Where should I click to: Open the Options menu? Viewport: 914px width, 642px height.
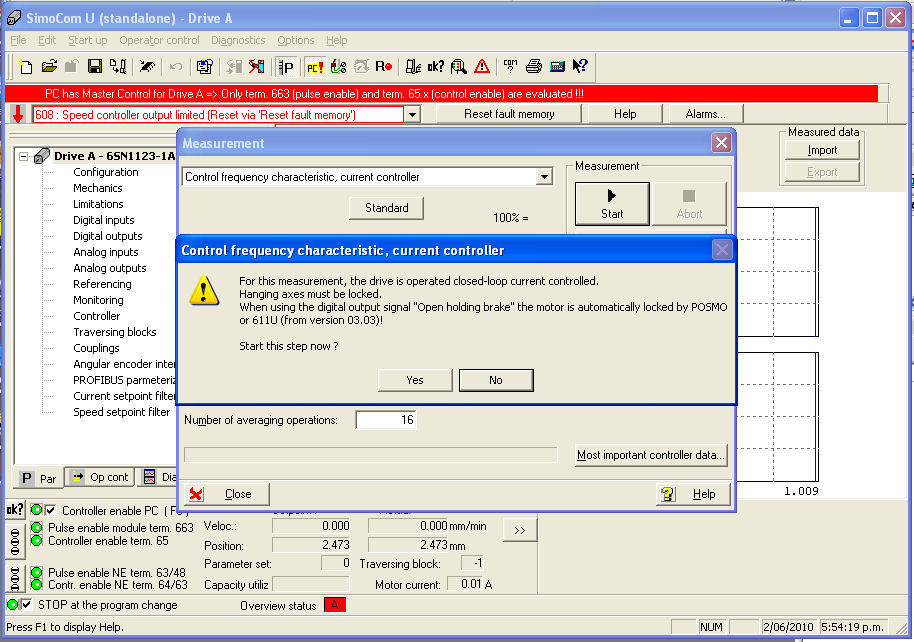tap(296, 40)
